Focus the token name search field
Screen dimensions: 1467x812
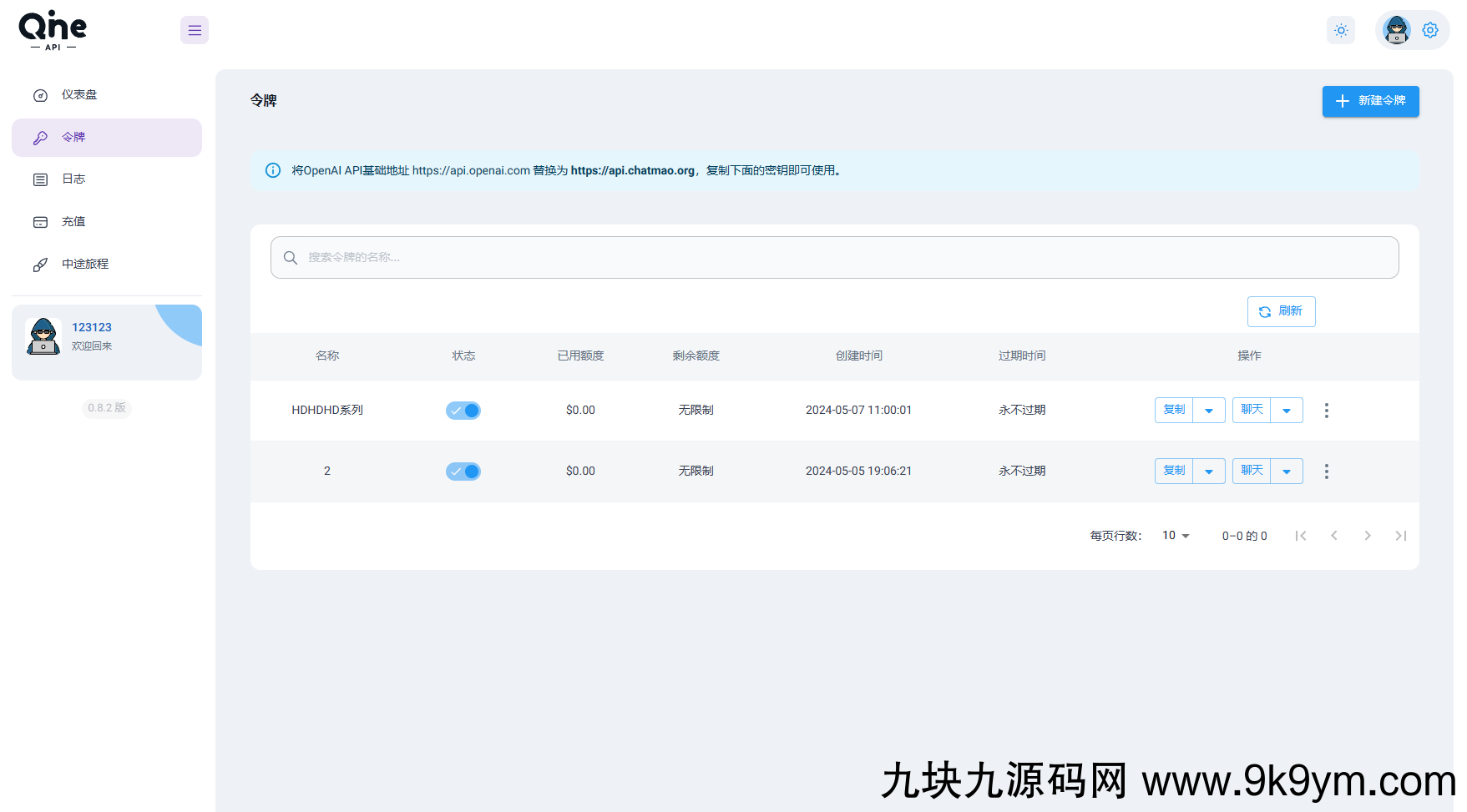coord(835,258)
